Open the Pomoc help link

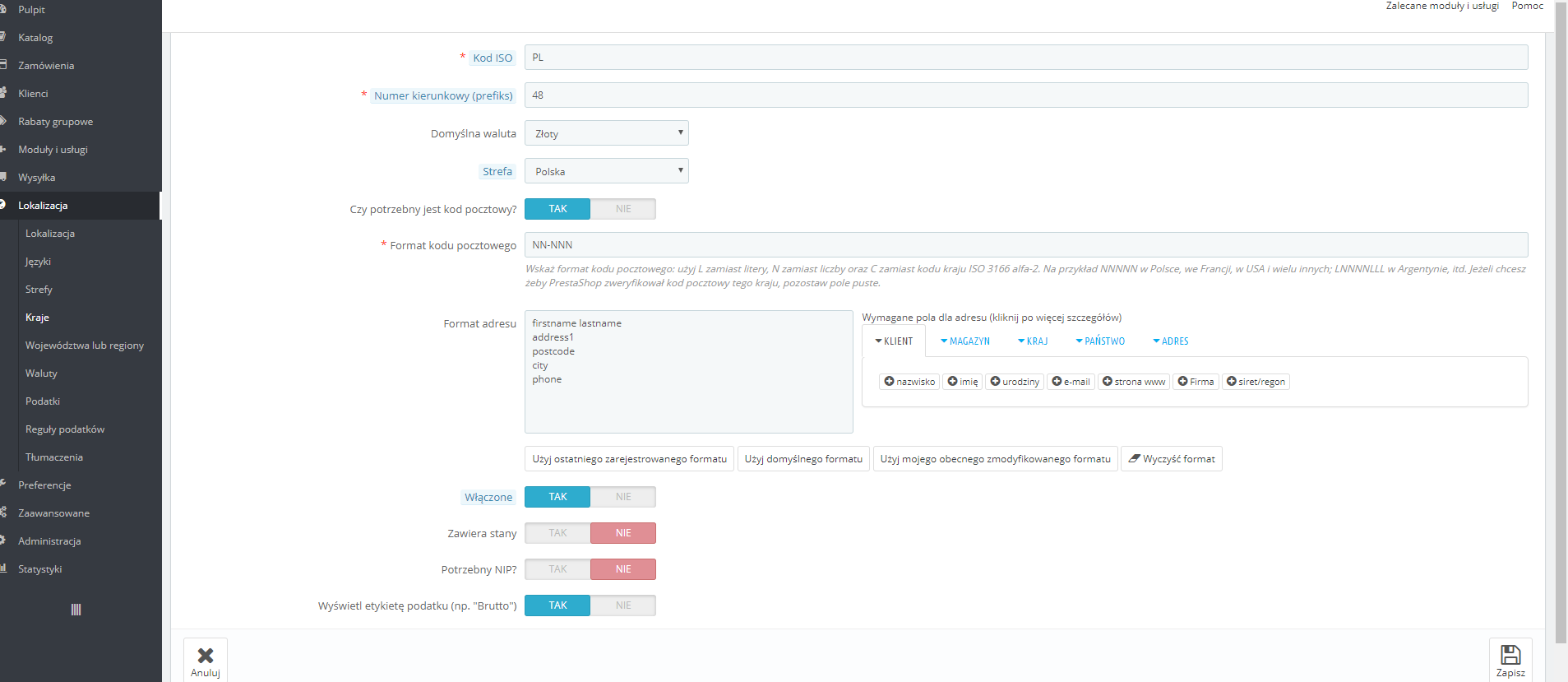[1528, 6]
